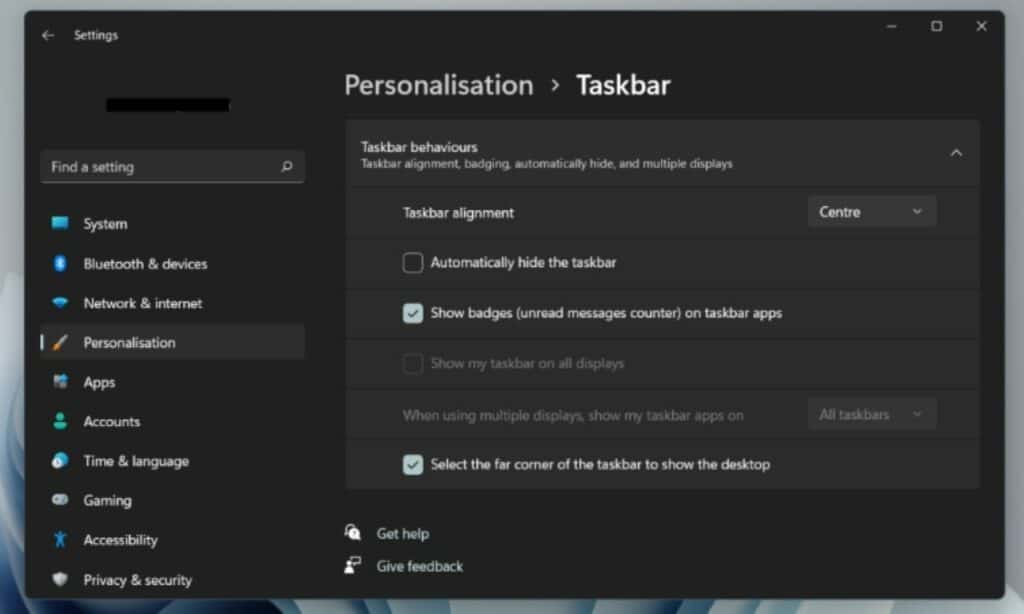Click the Give feedback icon
The image size is (1024, 614).
353,565
